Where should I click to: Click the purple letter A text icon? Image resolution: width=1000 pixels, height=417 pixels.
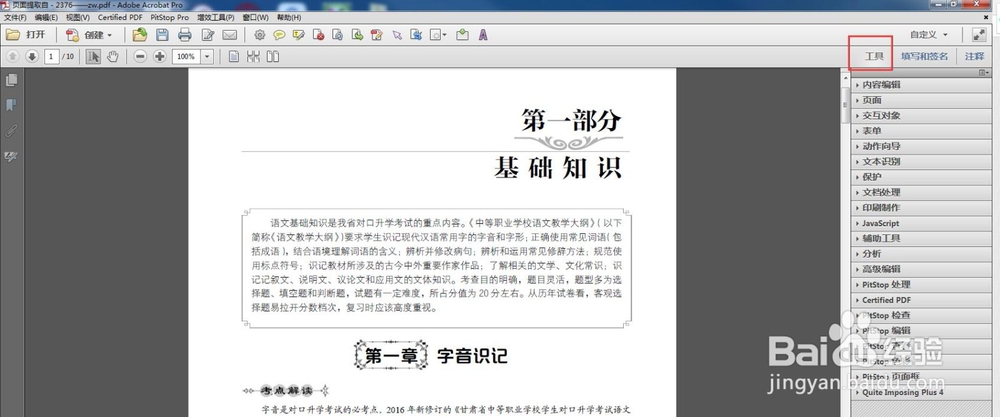483,35
